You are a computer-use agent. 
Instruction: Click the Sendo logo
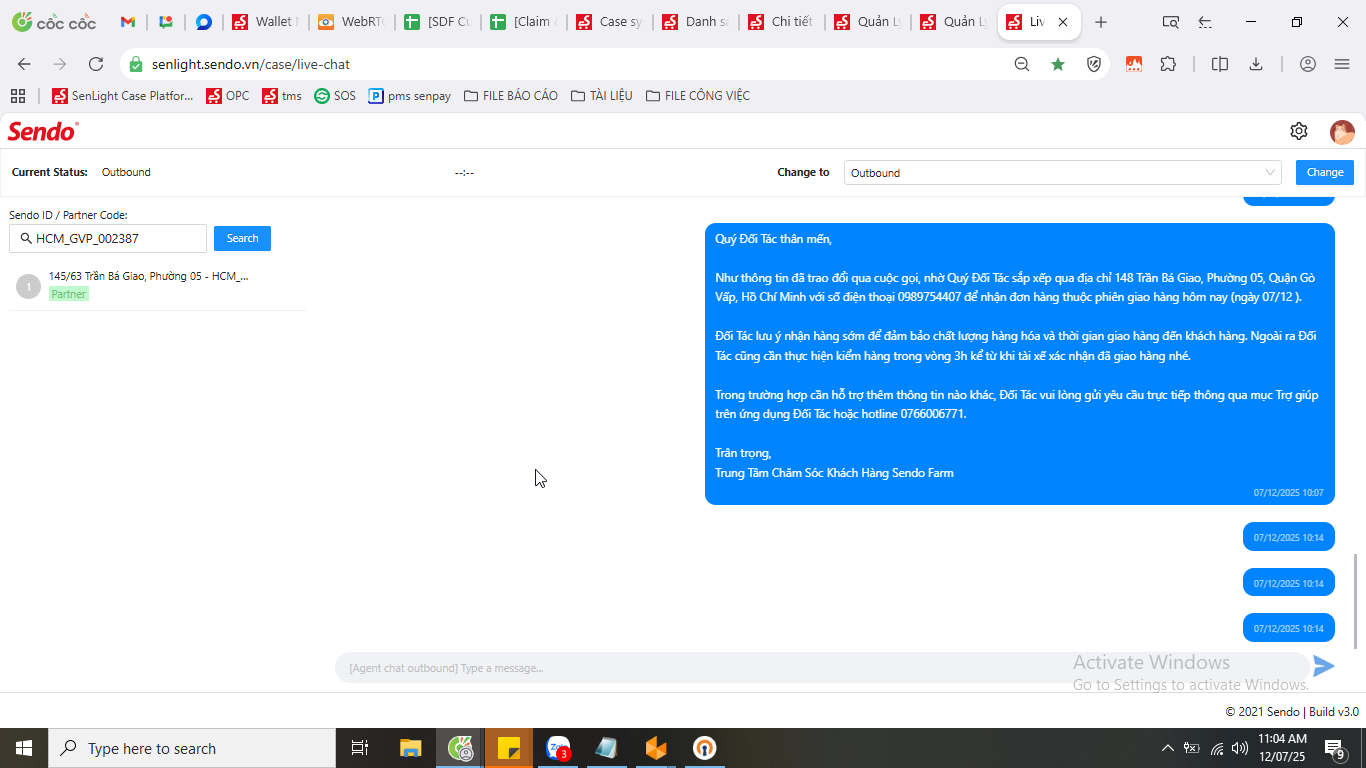pos(43,131)
